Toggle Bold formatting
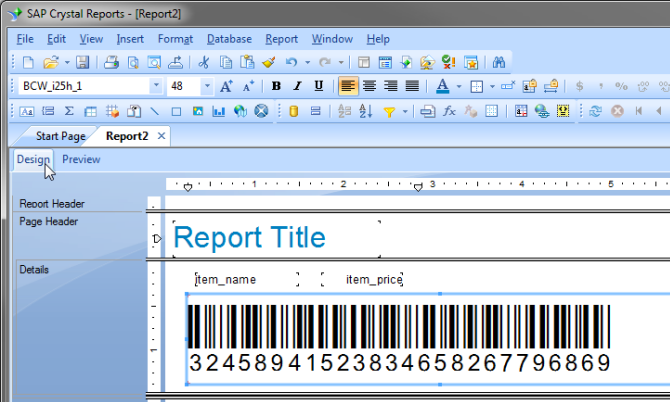 (276, 86)
